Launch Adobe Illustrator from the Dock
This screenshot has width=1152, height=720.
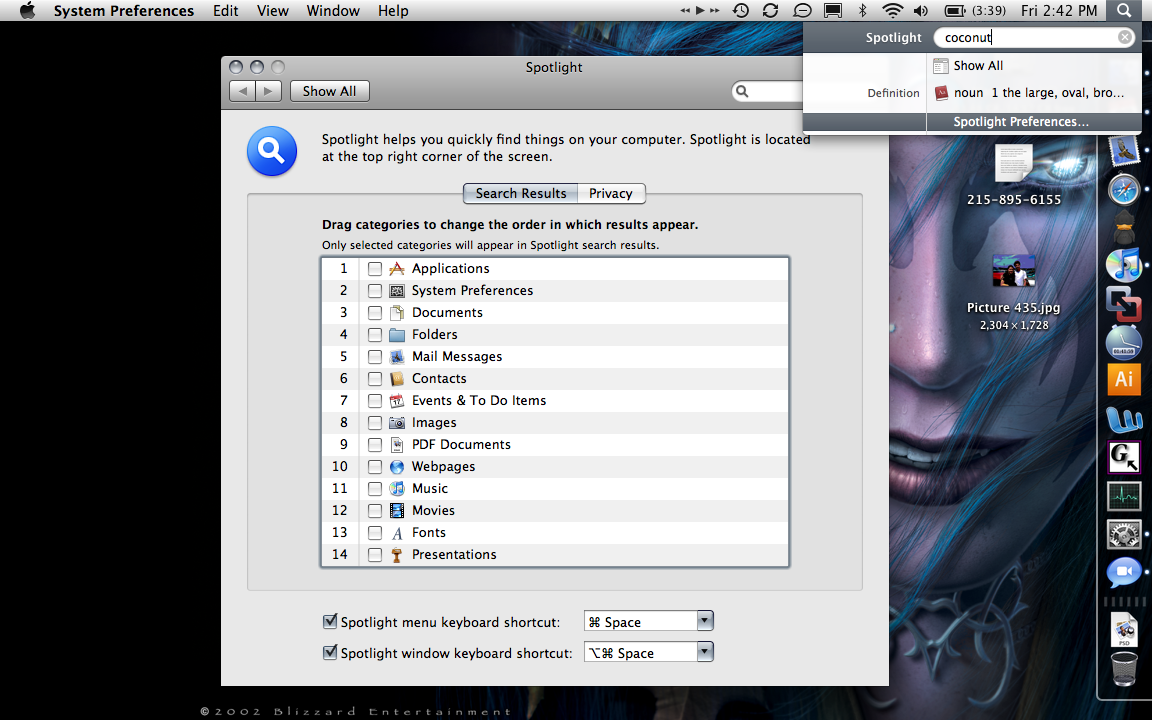[x=1124, y=379]
